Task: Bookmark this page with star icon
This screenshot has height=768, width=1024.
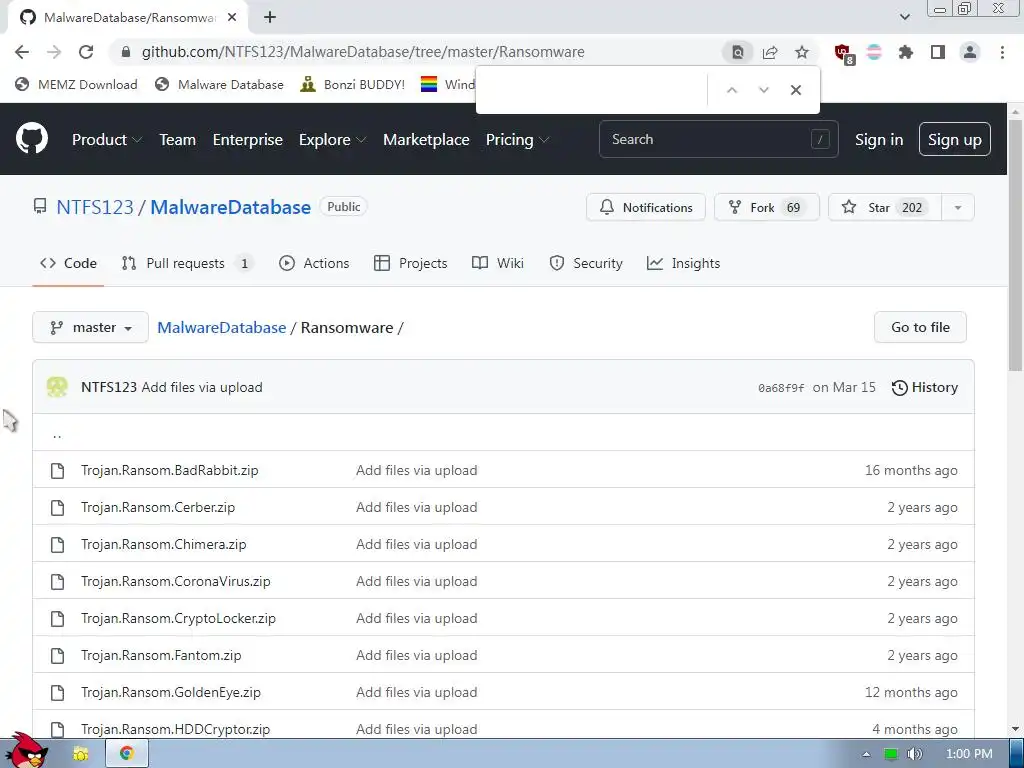Action: click(x=801, y=52)
